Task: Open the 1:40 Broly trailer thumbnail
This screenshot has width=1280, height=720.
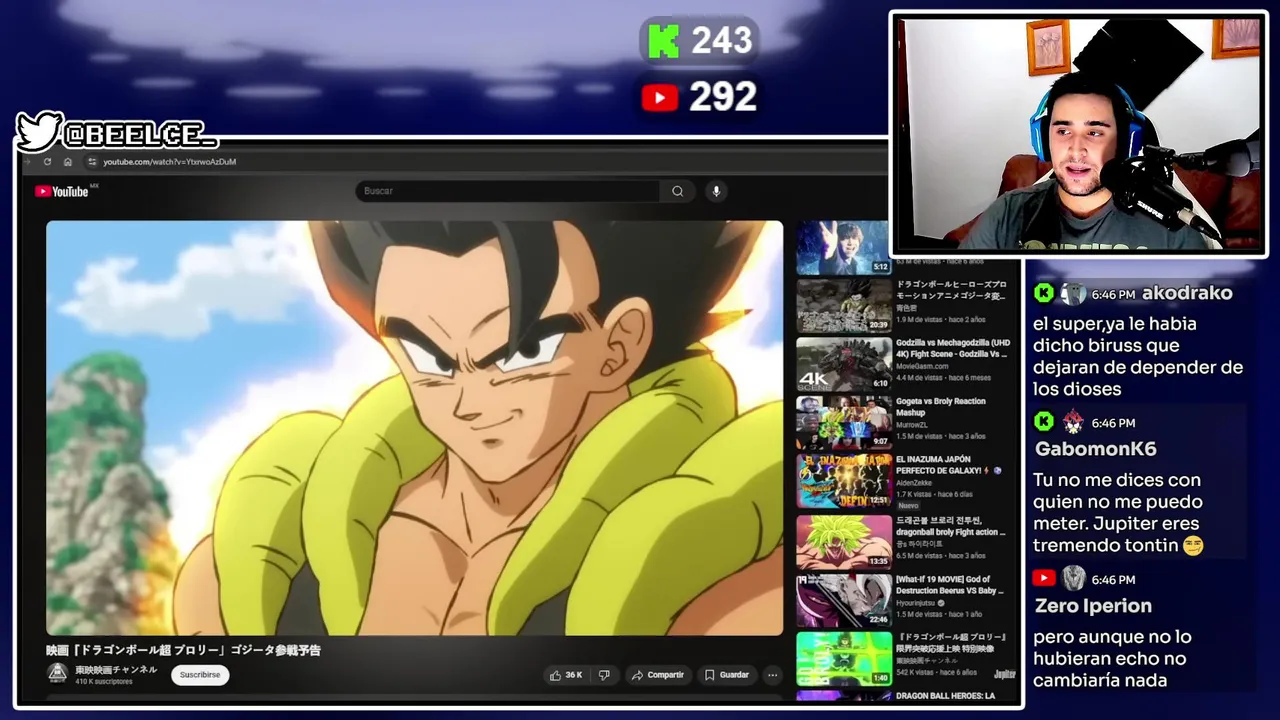Action: 843,659
